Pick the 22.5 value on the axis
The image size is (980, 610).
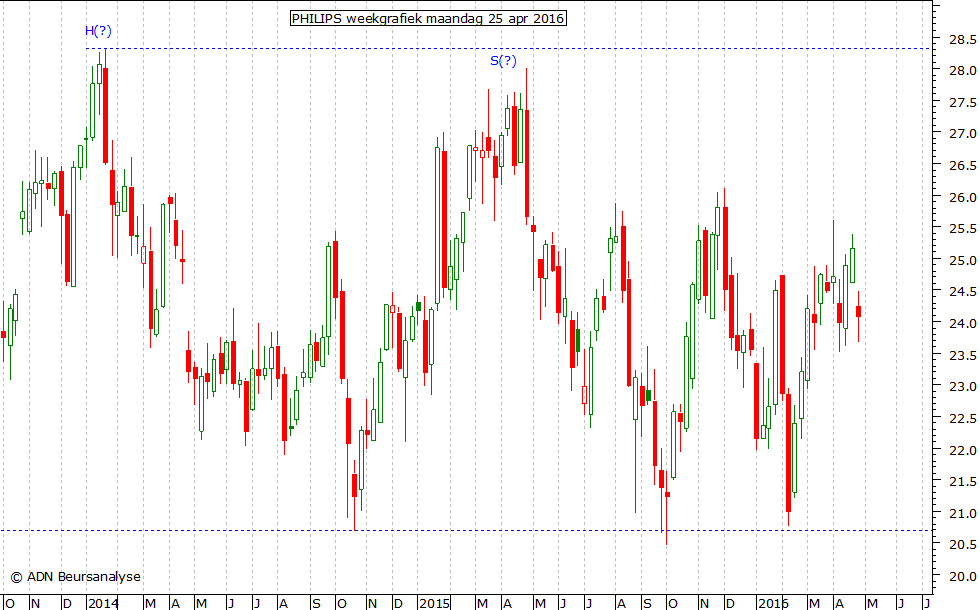[962, 419]
